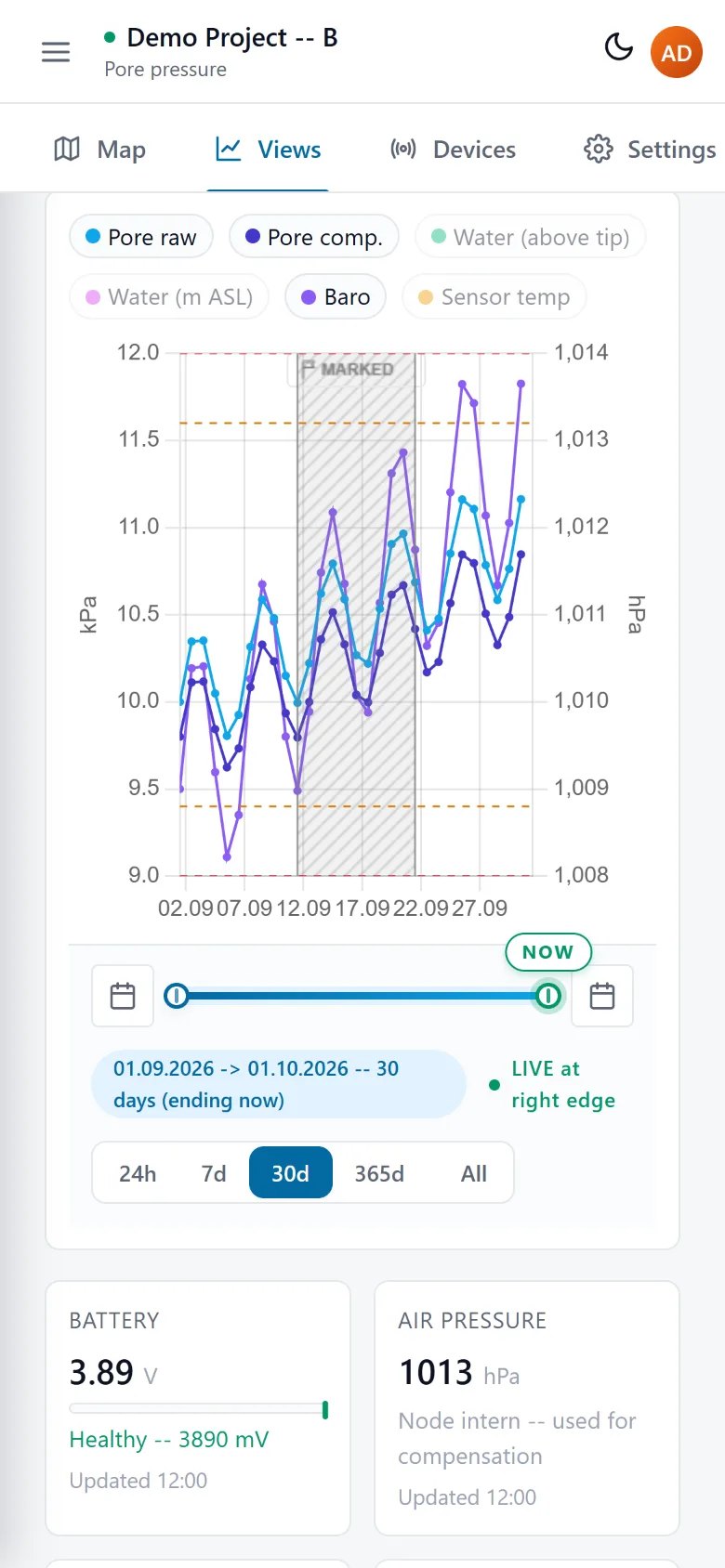Click the Demo Project -- B title
This screenshot has height=1568, width=725.
tap(232, 37)
